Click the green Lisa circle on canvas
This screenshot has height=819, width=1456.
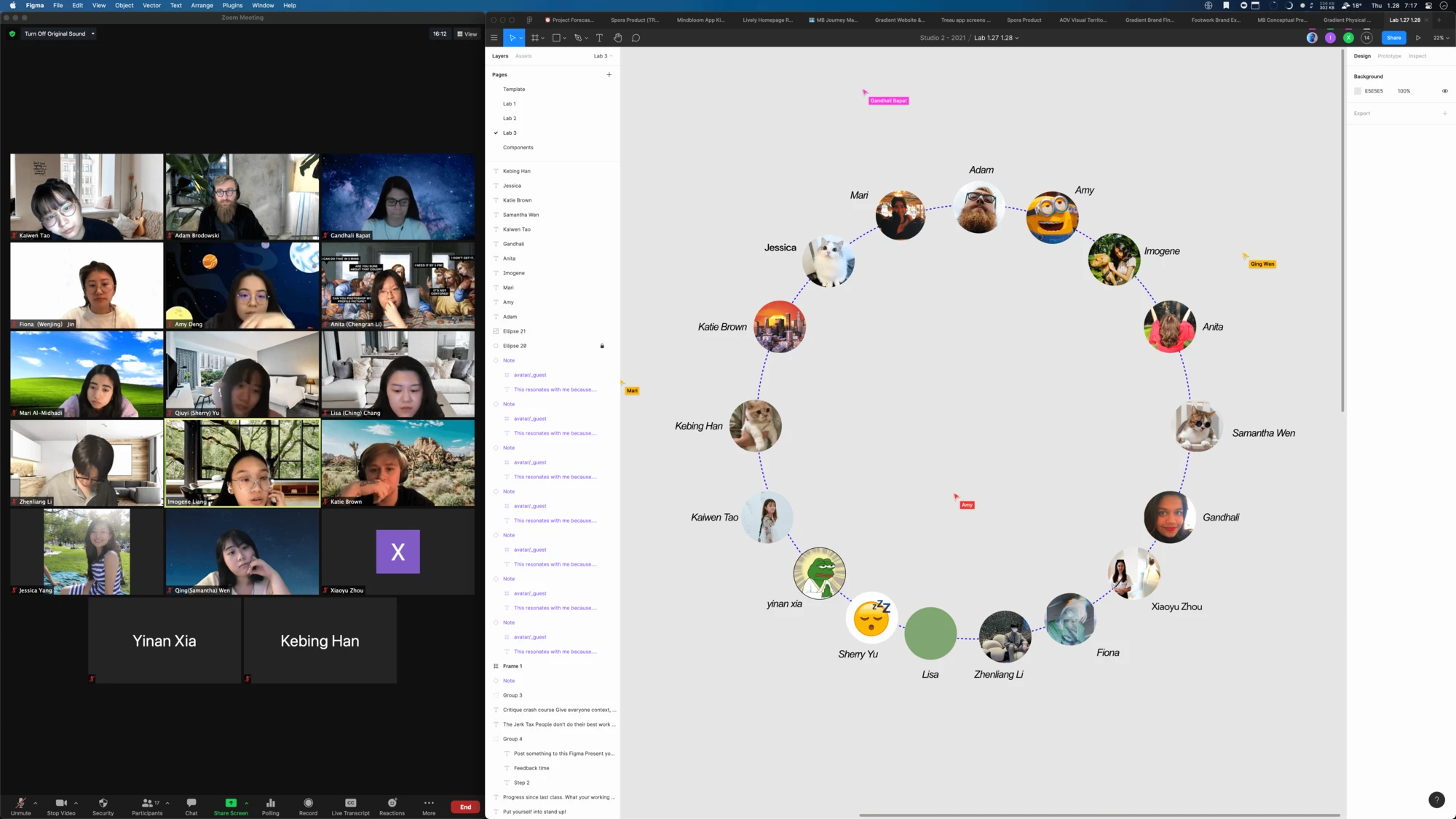930,633
